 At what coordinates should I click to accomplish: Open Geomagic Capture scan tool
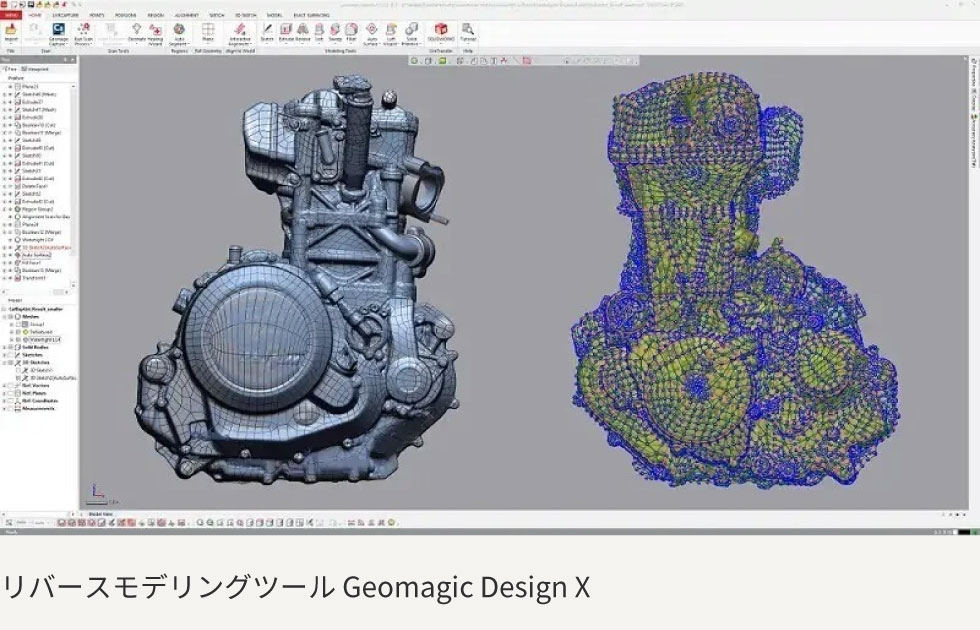[58, 34]
